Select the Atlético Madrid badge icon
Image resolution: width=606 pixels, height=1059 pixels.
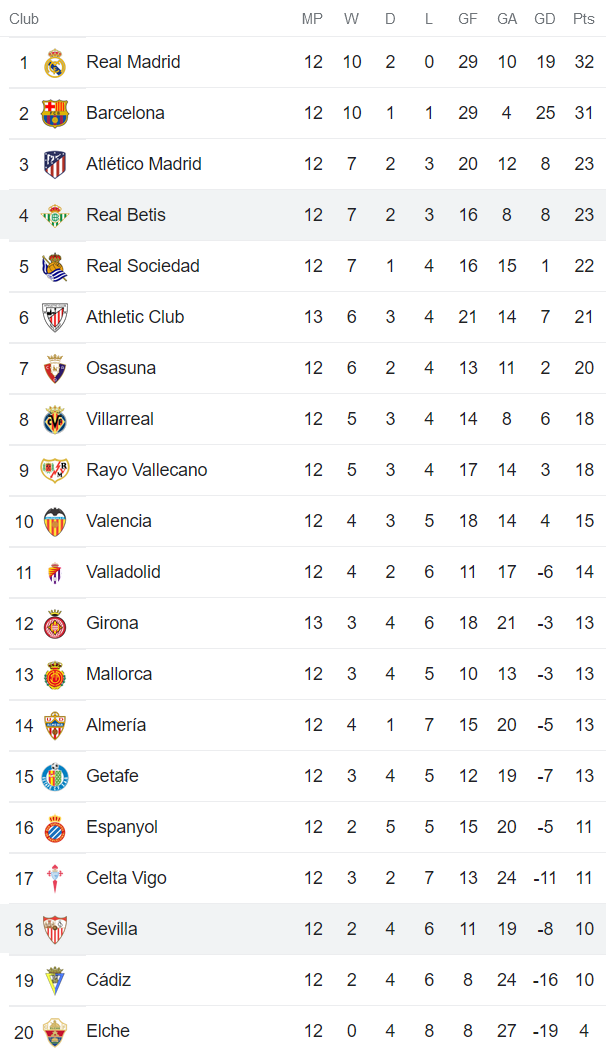coord(55,165)
